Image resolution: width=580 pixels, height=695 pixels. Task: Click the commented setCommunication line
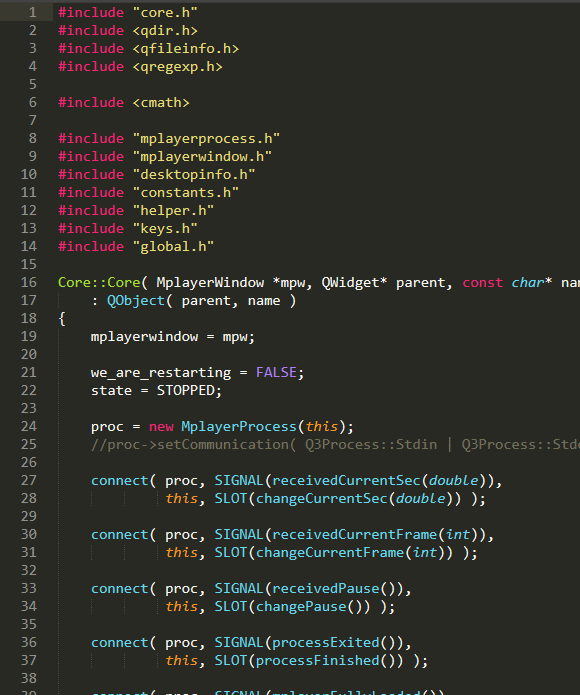[335, 444]
